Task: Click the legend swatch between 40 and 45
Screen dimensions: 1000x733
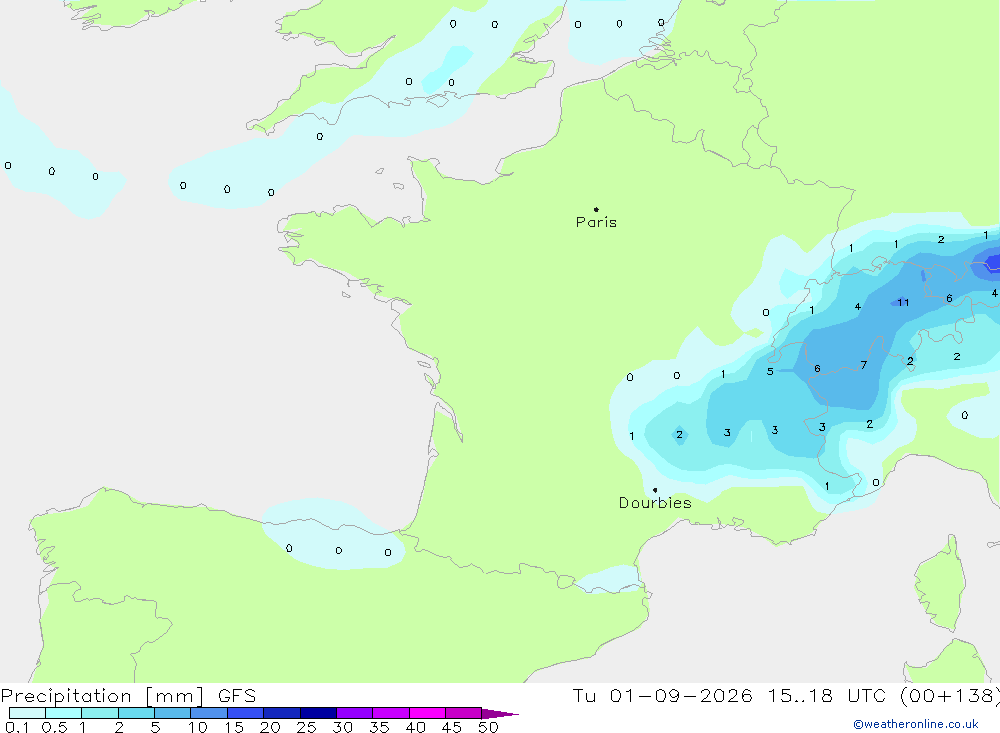Action: tap(427, 713)
